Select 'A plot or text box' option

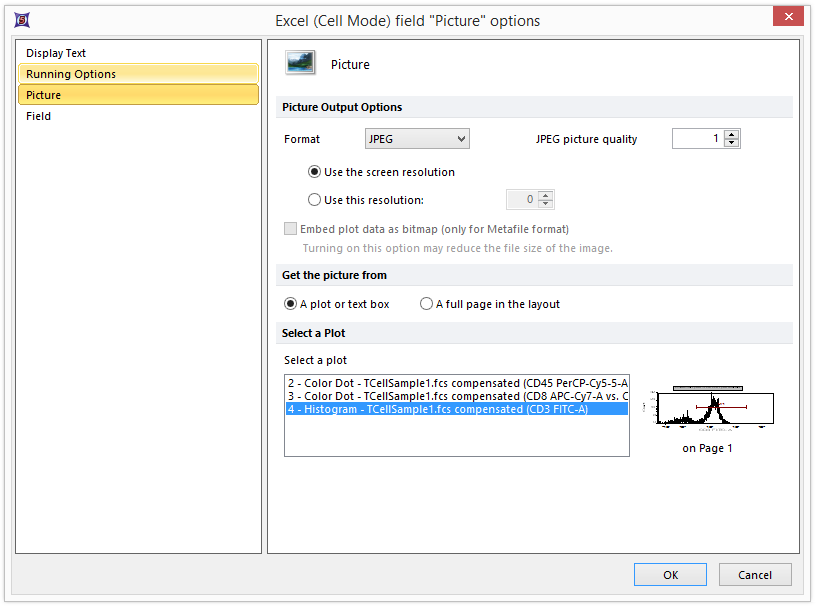point(291,304)
